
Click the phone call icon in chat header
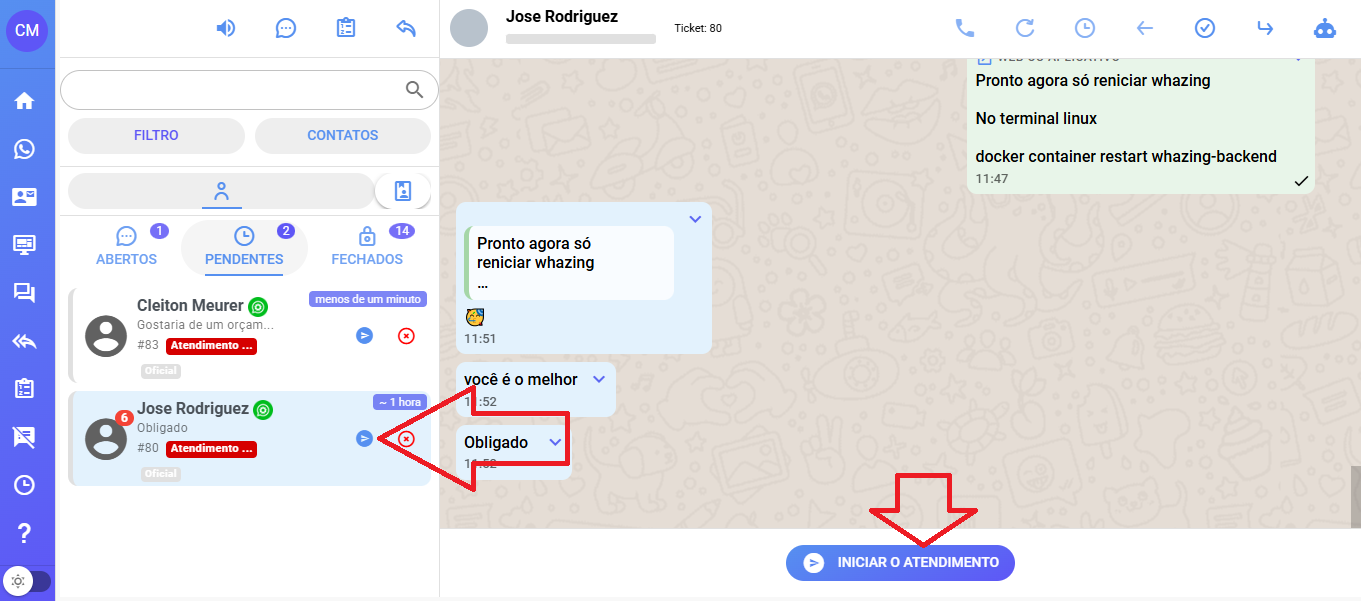(x=964, y=28)
